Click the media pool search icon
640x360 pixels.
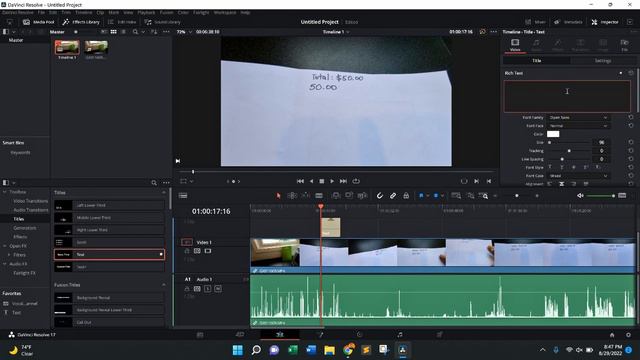point(135,32)
